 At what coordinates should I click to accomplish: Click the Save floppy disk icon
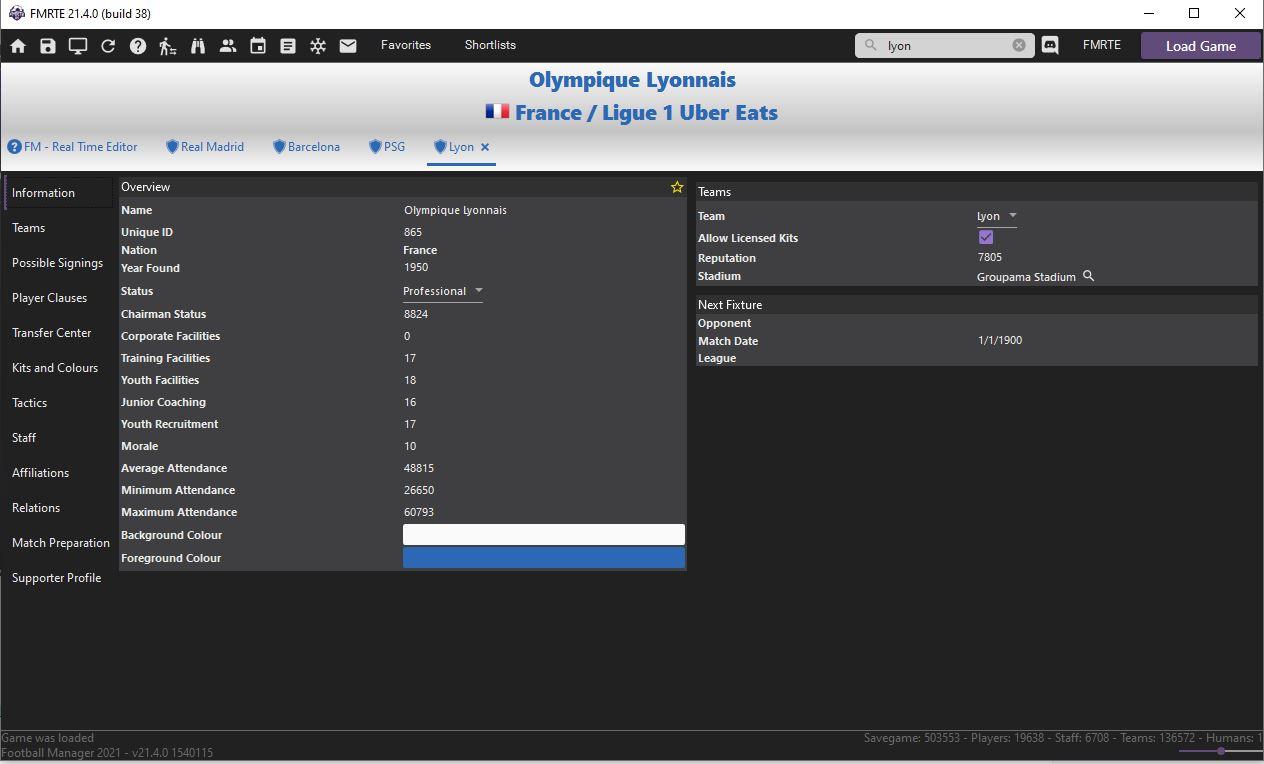click(x=48, y=46)
